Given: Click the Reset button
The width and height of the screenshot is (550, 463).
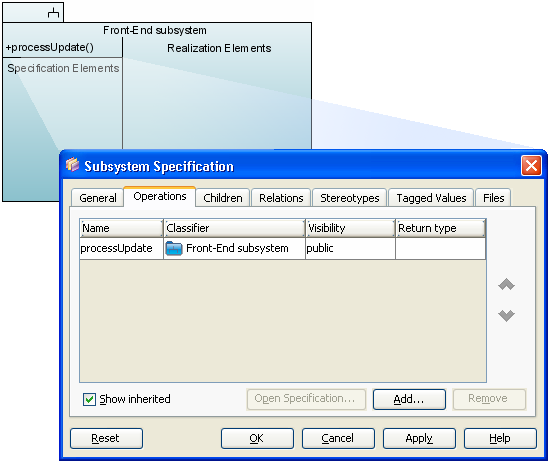Looking at the screenshot, I should click(106, 438).
